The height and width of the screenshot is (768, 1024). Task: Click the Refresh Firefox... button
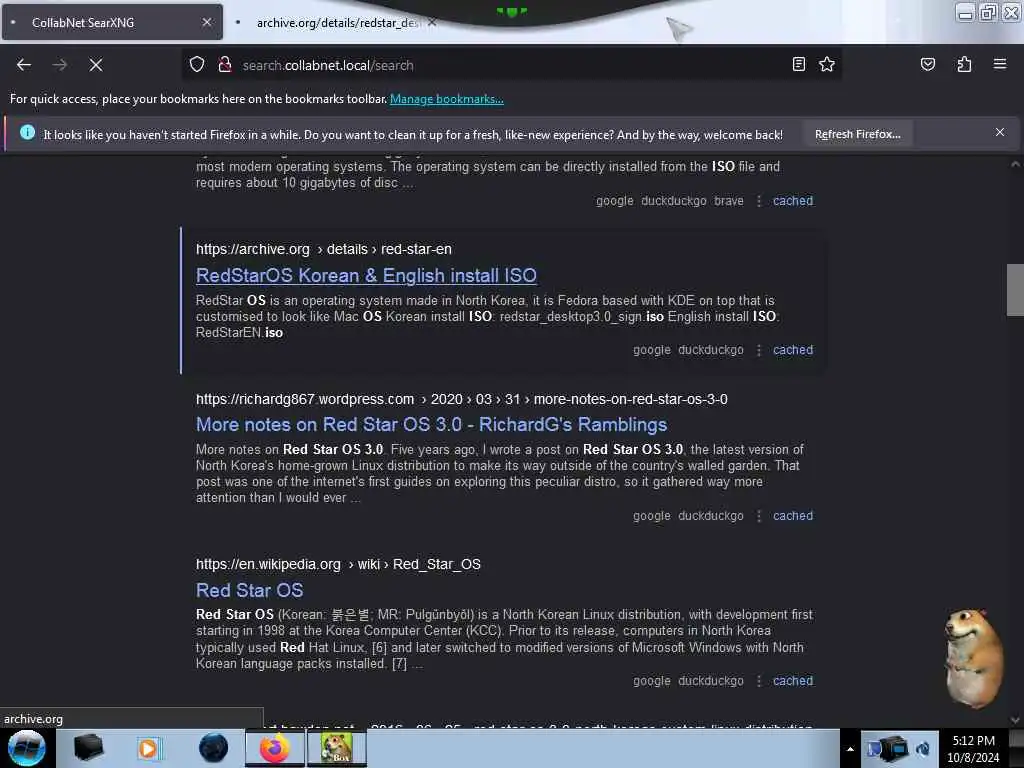coord(857,134)
